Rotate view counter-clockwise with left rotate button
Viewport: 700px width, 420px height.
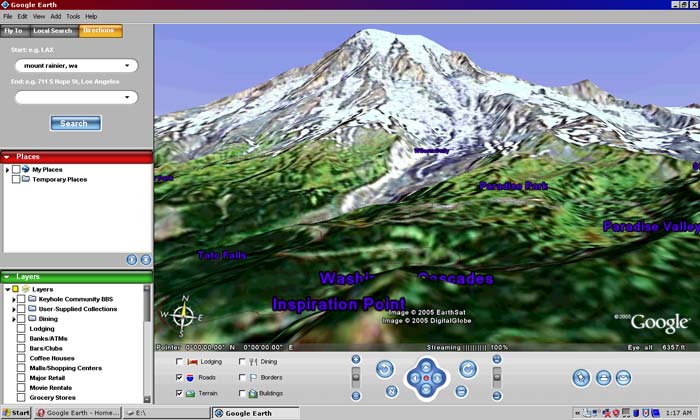pyautogui.click(x=385, y=369)
